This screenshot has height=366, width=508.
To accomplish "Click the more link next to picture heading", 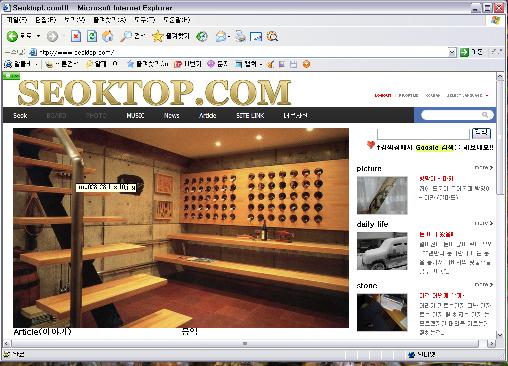I will click(x=483, y=168).
